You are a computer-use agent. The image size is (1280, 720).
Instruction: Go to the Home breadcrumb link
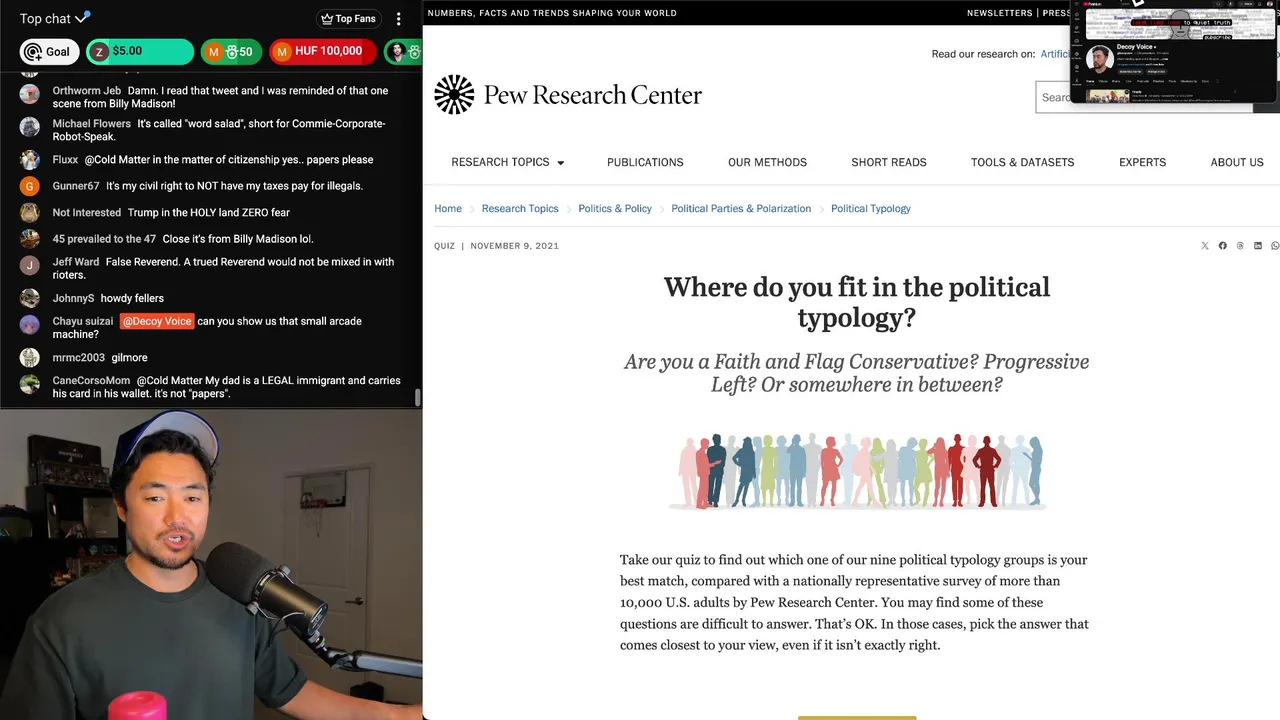click(448, 209)
